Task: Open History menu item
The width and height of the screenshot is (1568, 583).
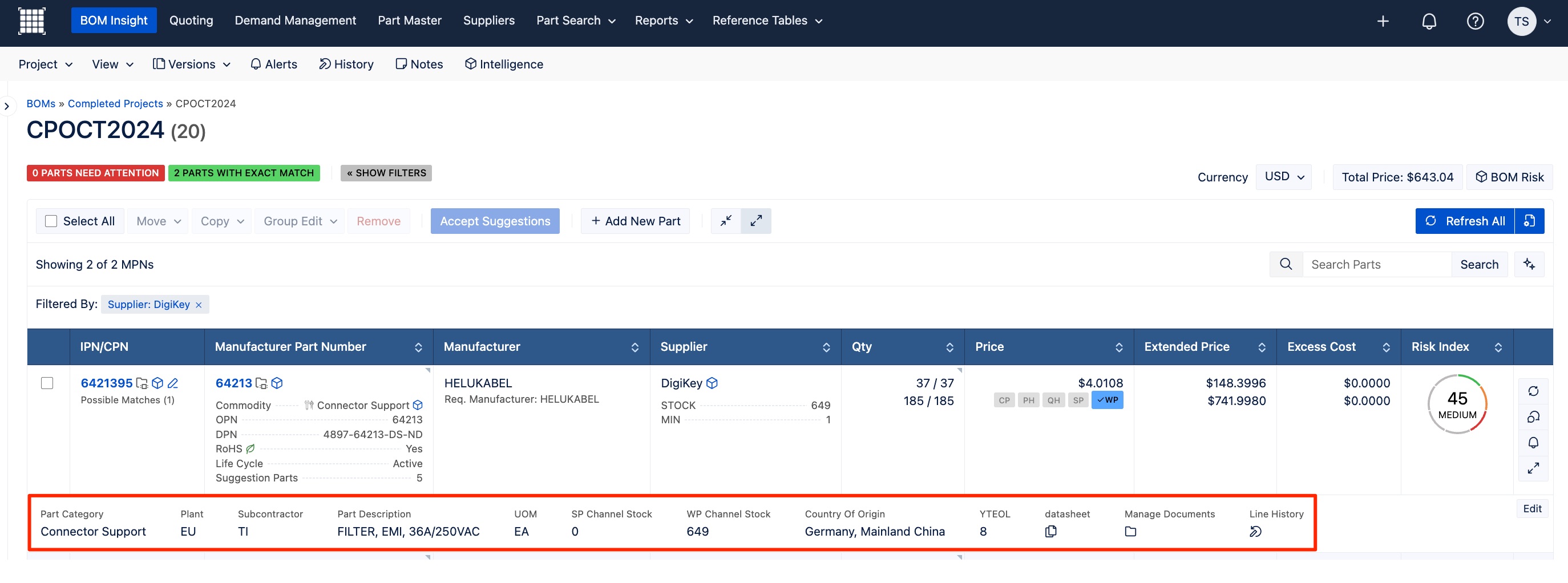Action: point(346,64)
